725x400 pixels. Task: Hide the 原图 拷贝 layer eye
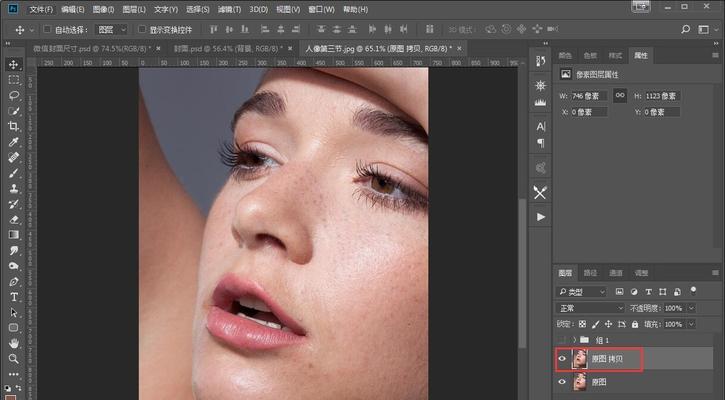[562, 359]
